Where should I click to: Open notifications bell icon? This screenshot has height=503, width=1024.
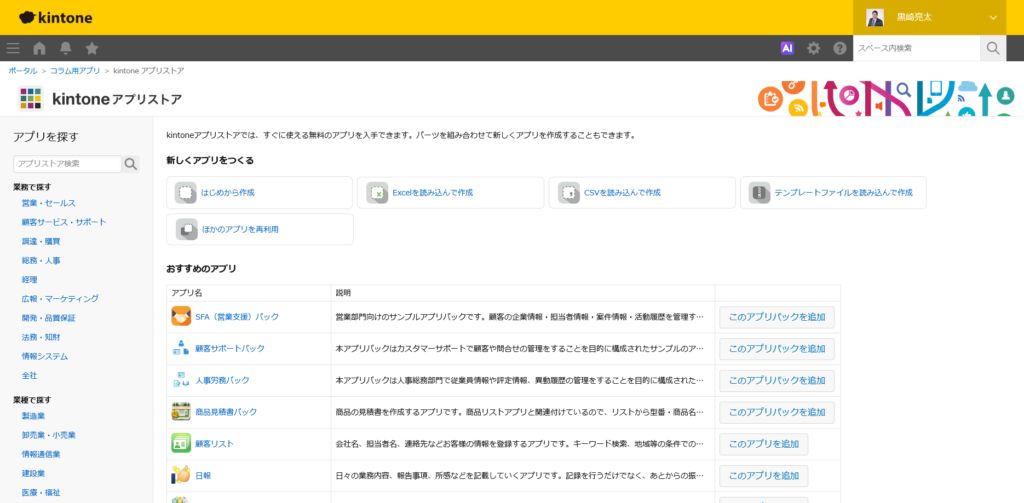(x=66, y=48)
